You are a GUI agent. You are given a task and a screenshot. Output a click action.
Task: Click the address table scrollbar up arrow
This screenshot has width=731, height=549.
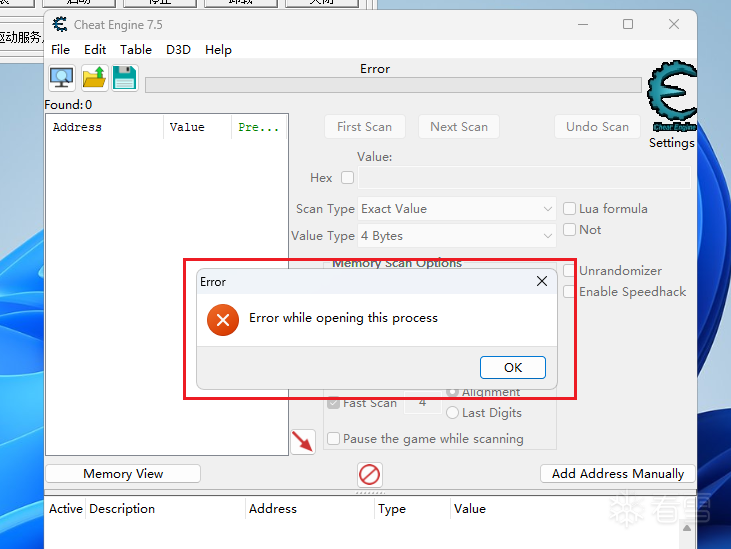pyautogui.click(x=687, y=528)
